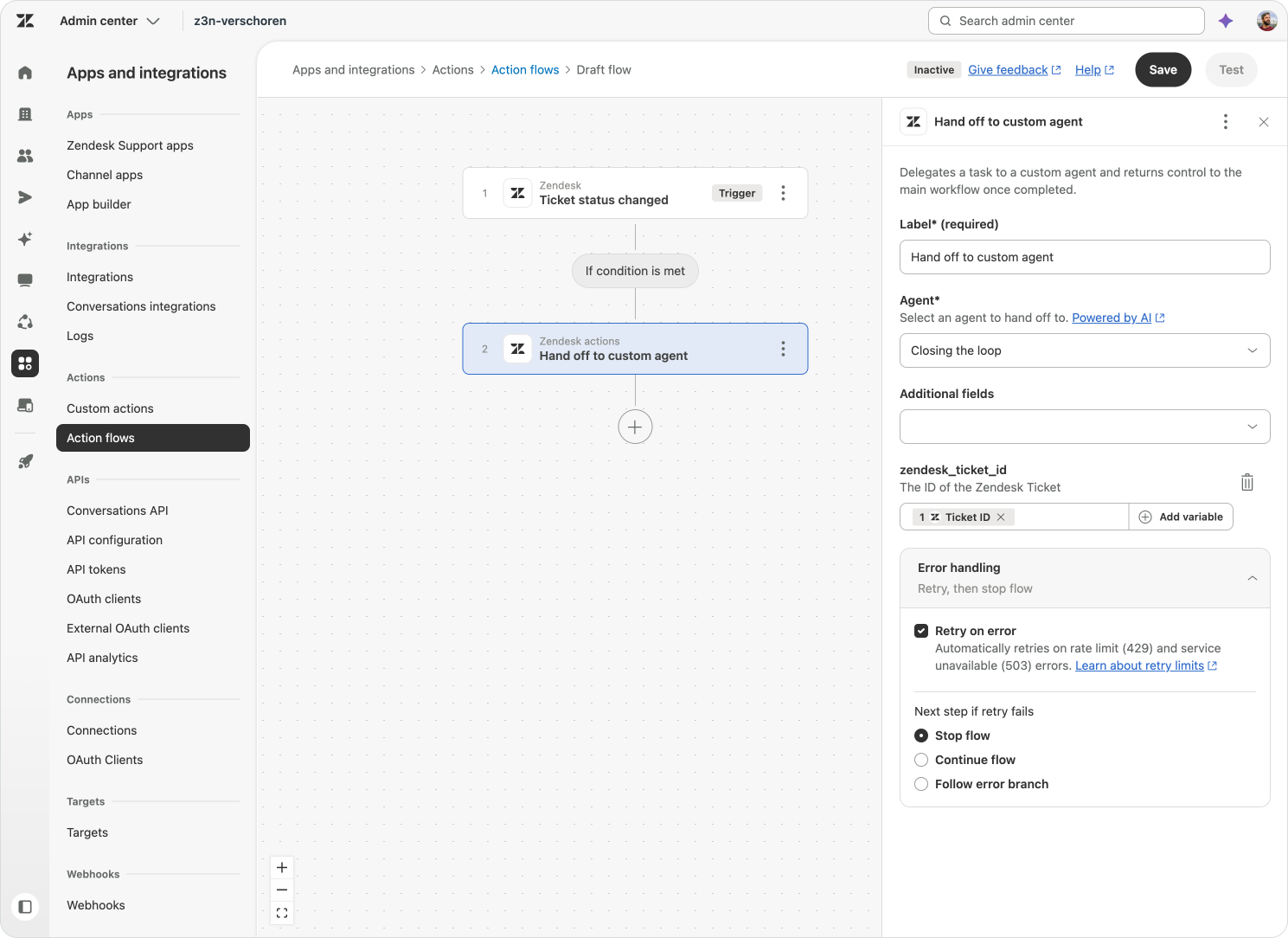Viewport: 1288px width, 938px height.
Task: Click the Test button
Action: [1231, 70]
